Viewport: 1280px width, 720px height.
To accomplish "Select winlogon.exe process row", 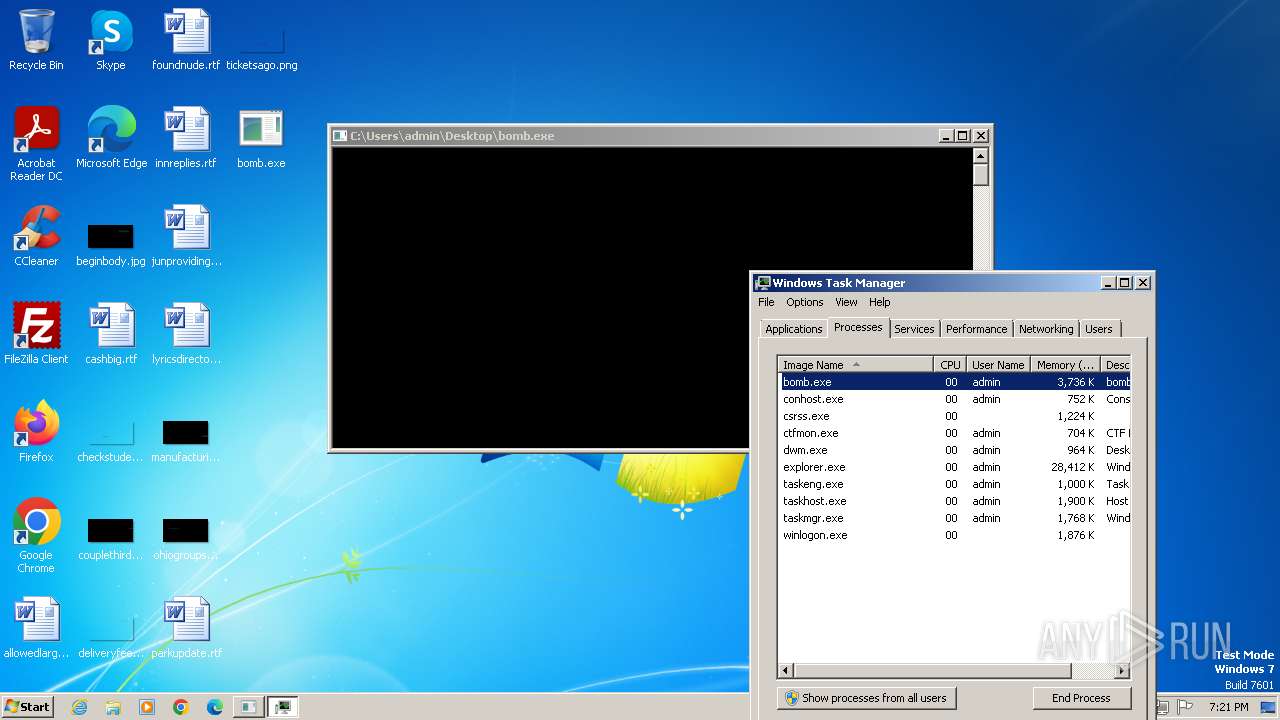I will point(955,535).
